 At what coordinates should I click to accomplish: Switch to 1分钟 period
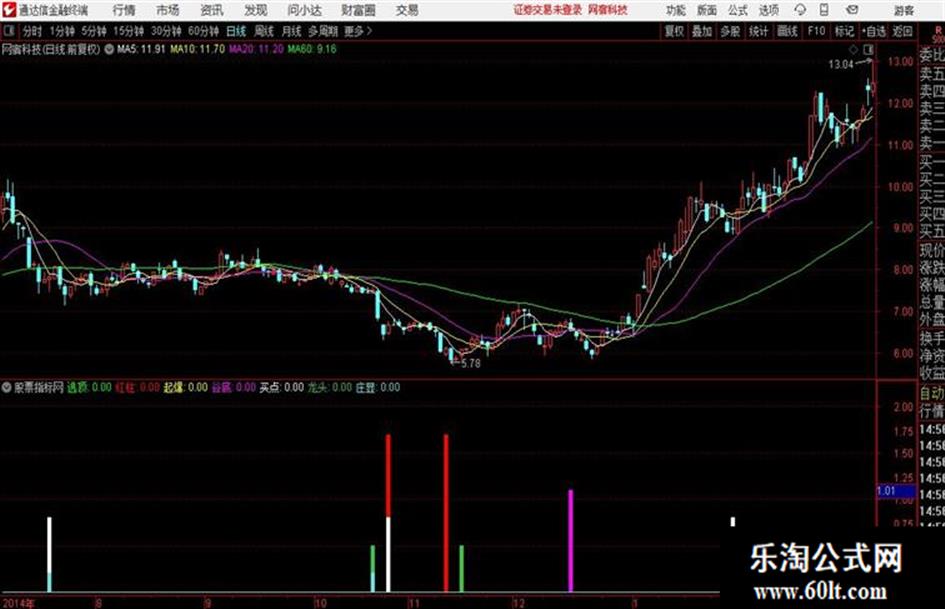point(61,31)
